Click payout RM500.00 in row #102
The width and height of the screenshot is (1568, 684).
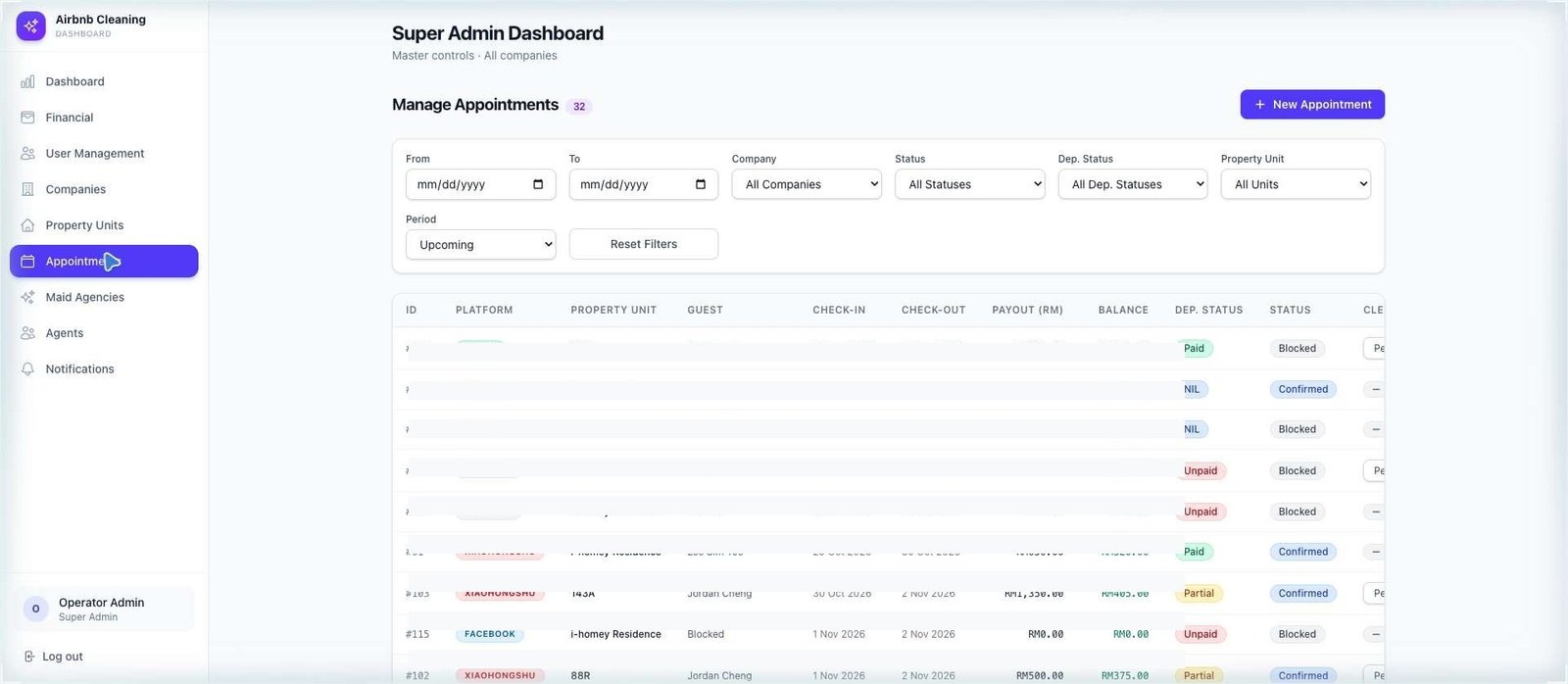pos(1040,675)
